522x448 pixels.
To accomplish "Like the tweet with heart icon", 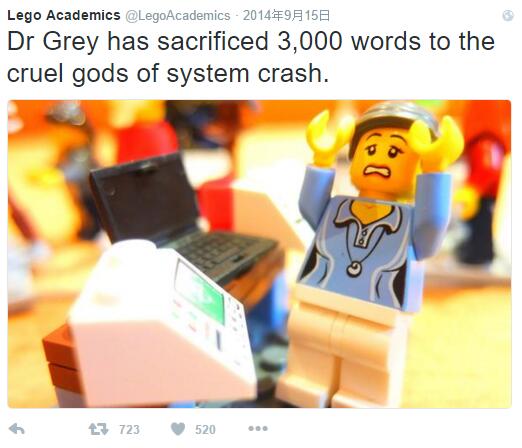I will (x=178, y=429).
